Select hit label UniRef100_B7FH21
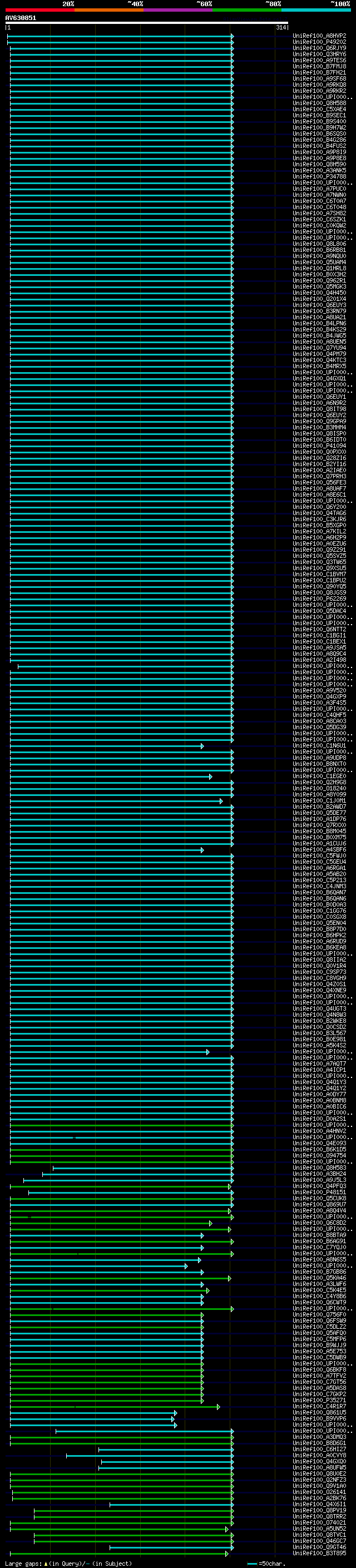This screenshot has height=1568, width=356. pyautogui.click(x=319, y=72)
